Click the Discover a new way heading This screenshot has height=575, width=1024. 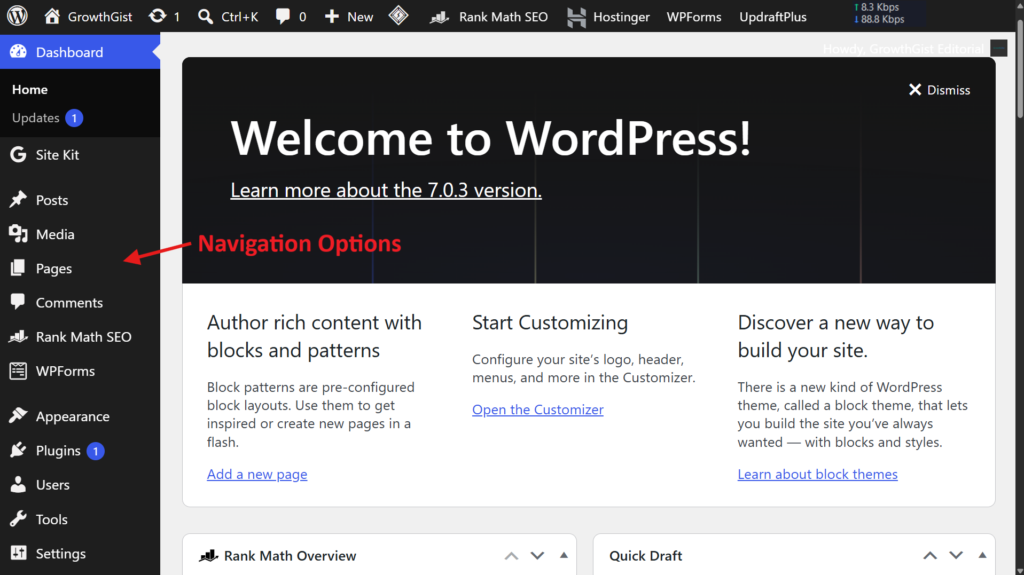click(x=835, y=336)
